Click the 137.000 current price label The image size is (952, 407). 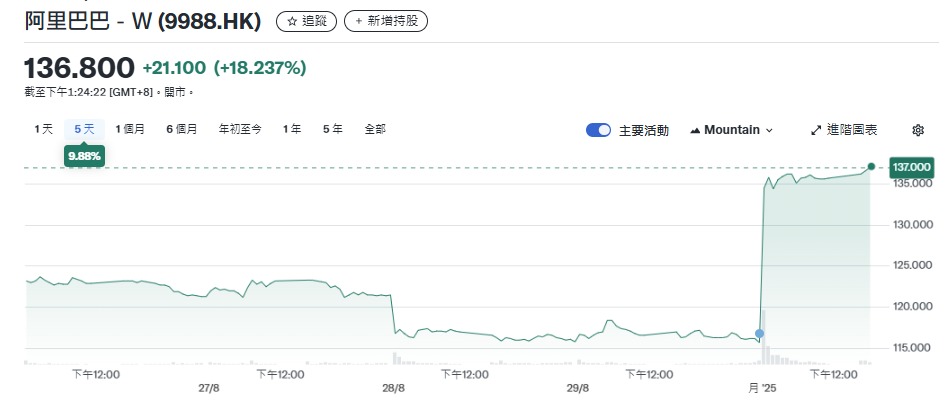point(910,167)
